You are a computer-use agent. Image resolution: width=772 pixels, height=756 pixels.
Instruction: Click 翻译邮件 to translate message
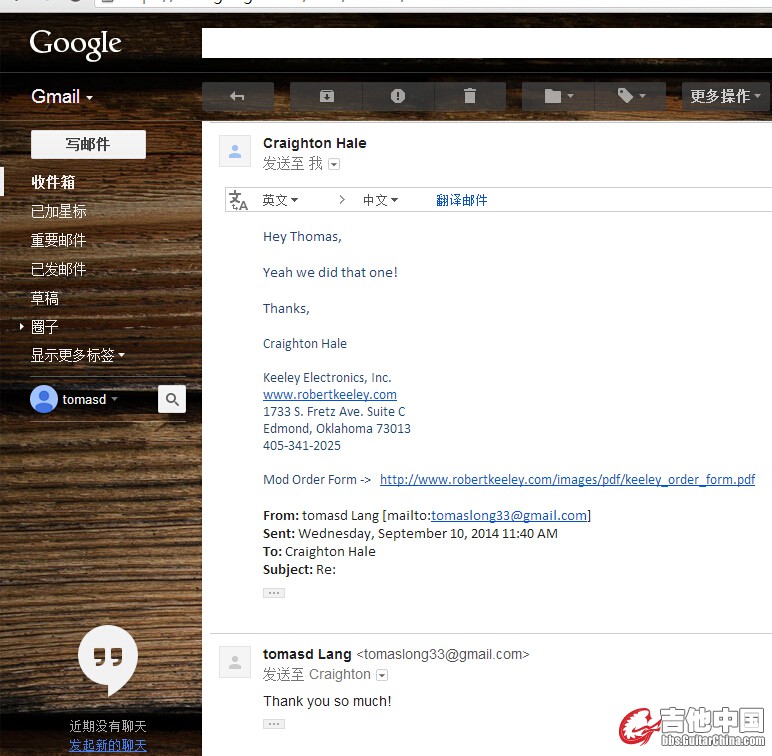click(x=461, y=200)
